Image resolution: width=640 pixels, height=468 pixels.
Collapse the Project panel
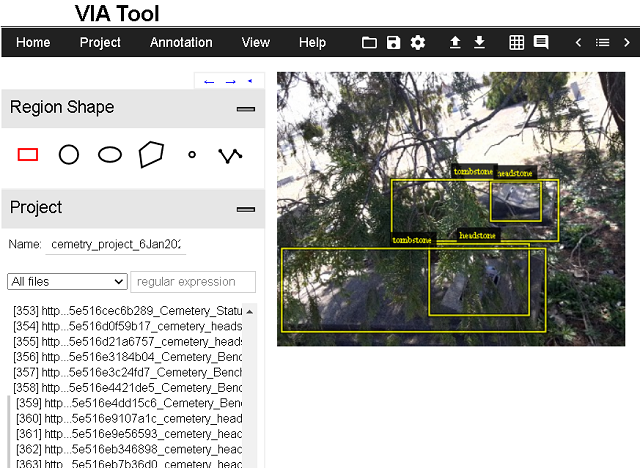click(x=246, y=209)
